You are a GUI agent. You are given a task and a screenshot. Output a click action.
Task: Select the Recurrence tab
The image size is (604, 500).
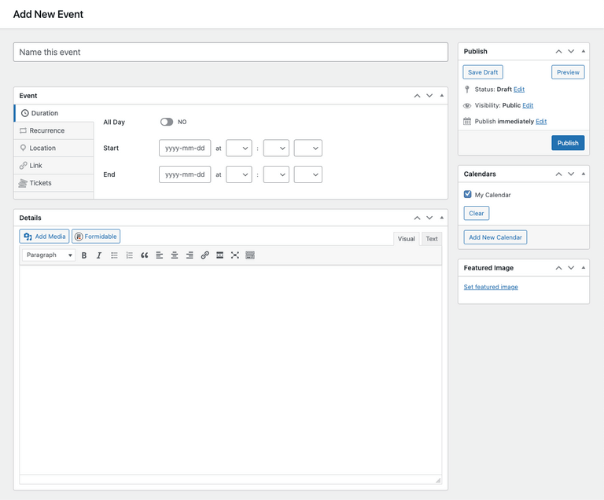(54, 131)
